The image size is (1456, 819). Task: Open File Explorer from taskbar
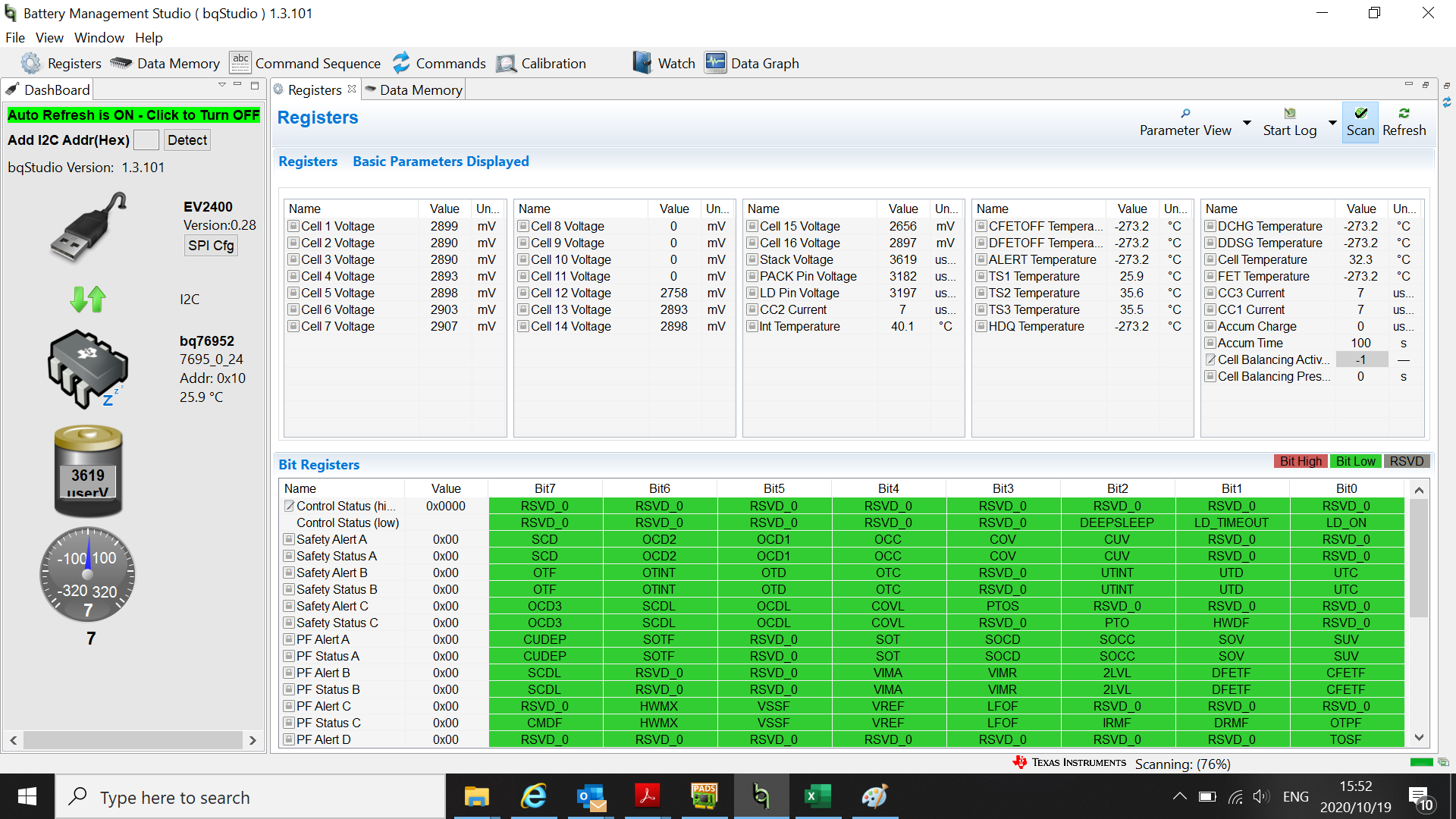tap(476, 796)
